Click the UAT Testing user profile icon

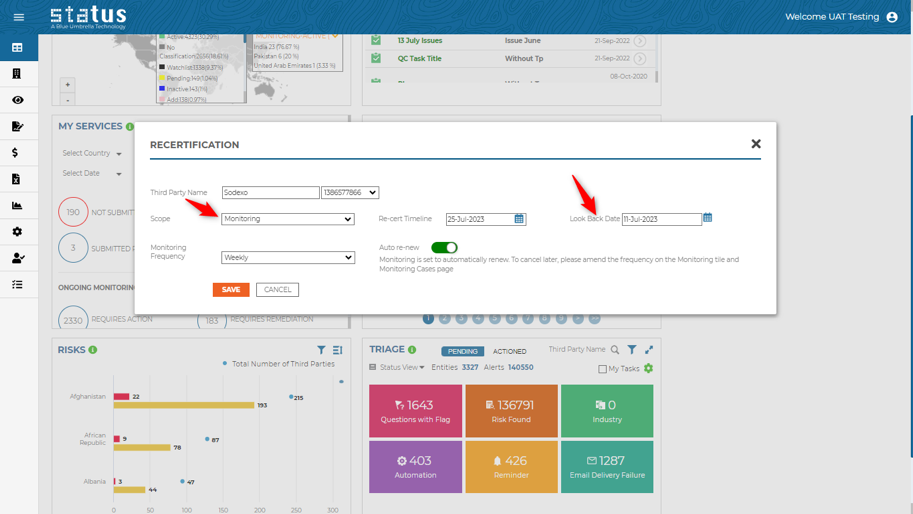coord(892,17)
